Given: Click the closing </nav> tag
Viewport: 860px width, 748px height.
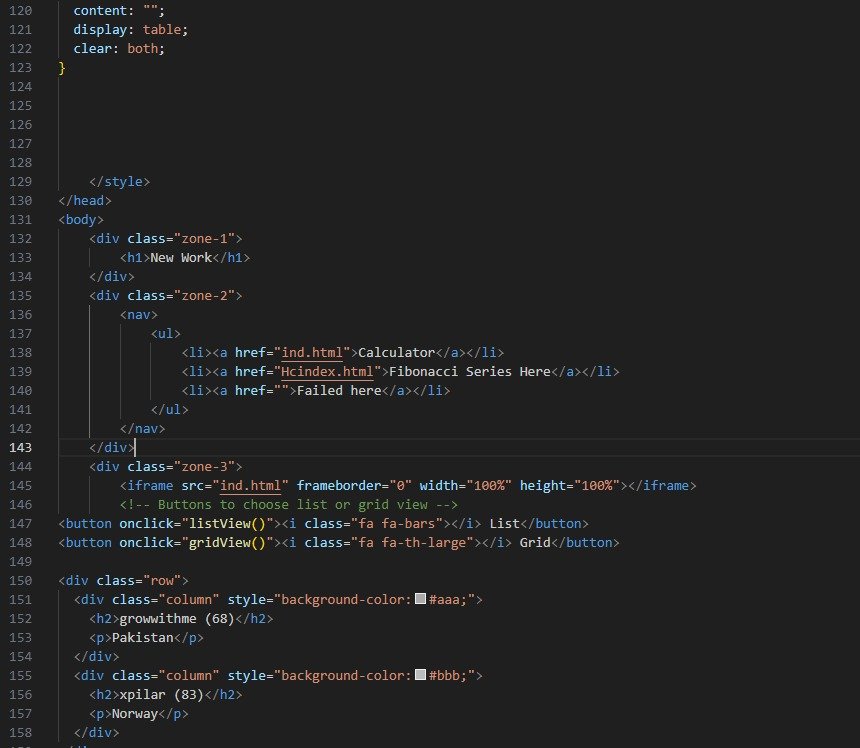Looking at the screenshot, I should point(143,429).
